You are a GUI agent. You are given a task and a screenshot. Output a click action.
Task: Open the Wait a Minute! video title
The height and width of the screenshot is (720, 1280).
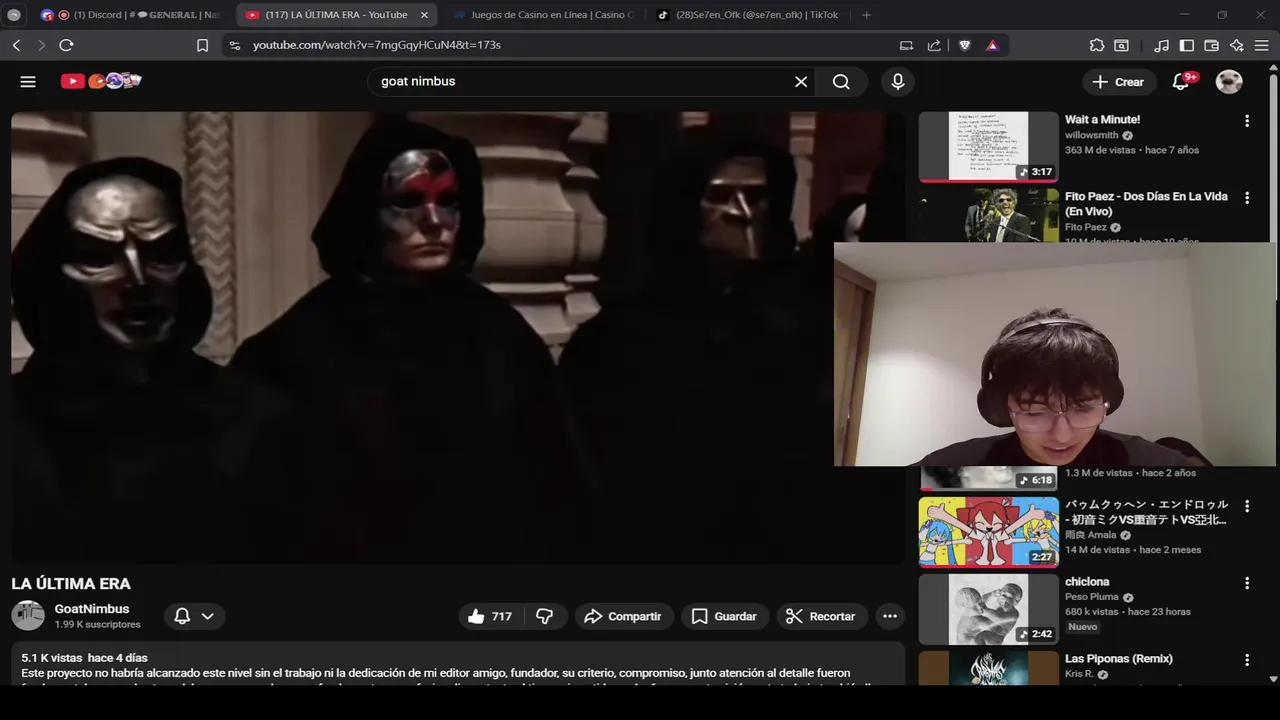pyautogui.click(x=1102, y=119)
